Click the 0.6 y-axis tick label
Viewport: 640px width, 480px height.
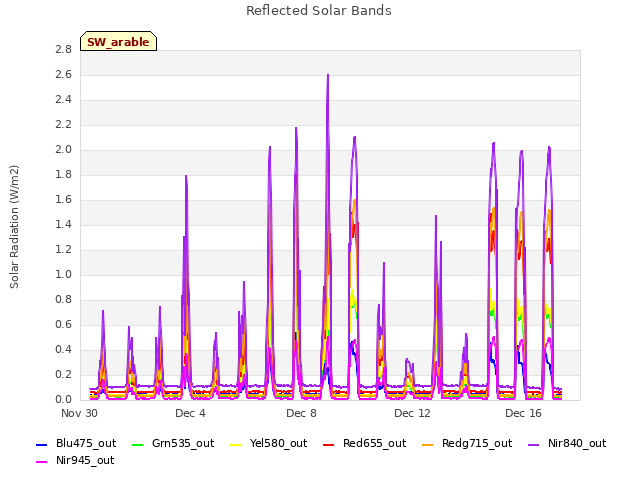click(64, 324)
